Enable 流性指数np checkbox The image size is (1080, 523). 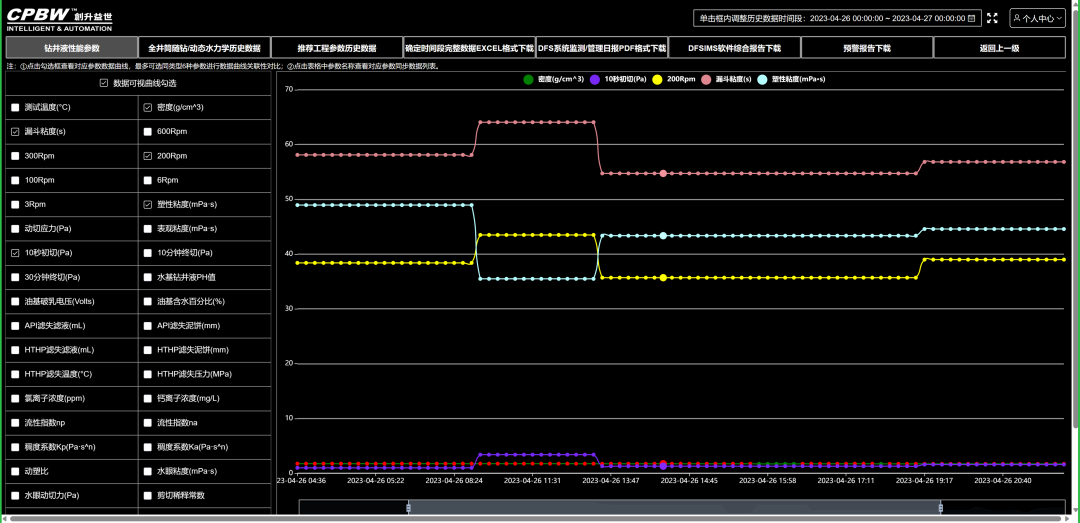tap(15, 422)
